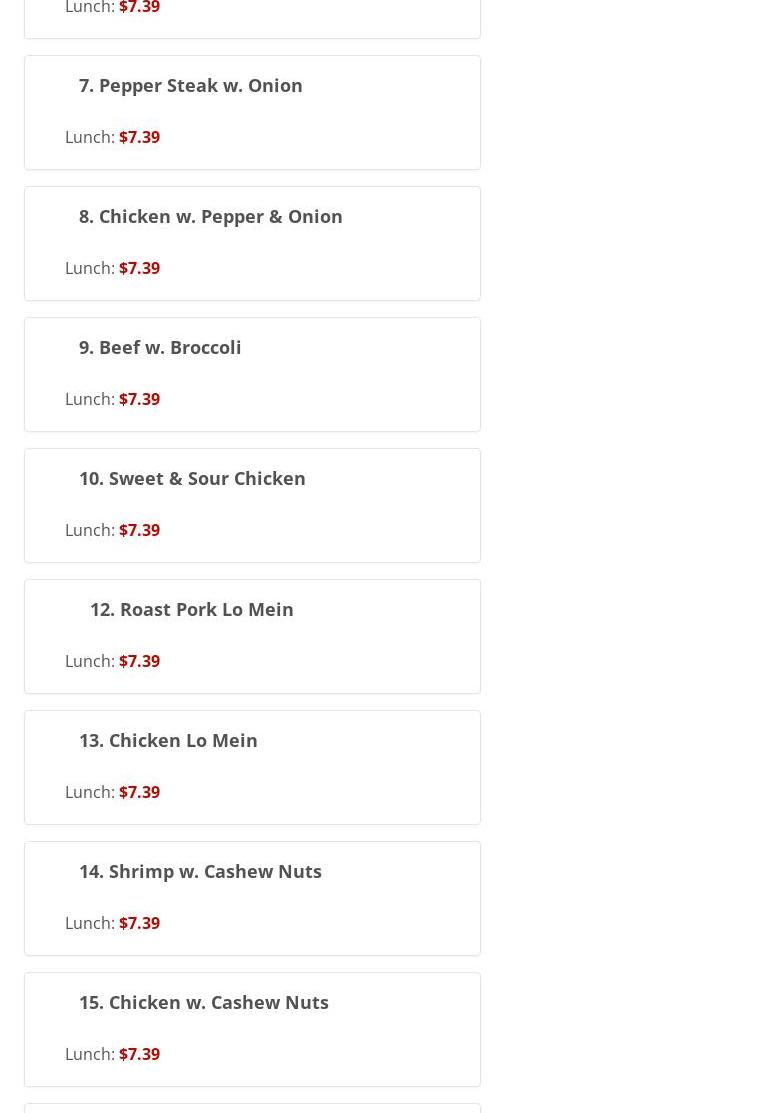The height and width of the screenshot is (1113, 770).
Task: Select the Roast Pork Lo Mein $7.39 price
Action: click(x=139, y=661)
